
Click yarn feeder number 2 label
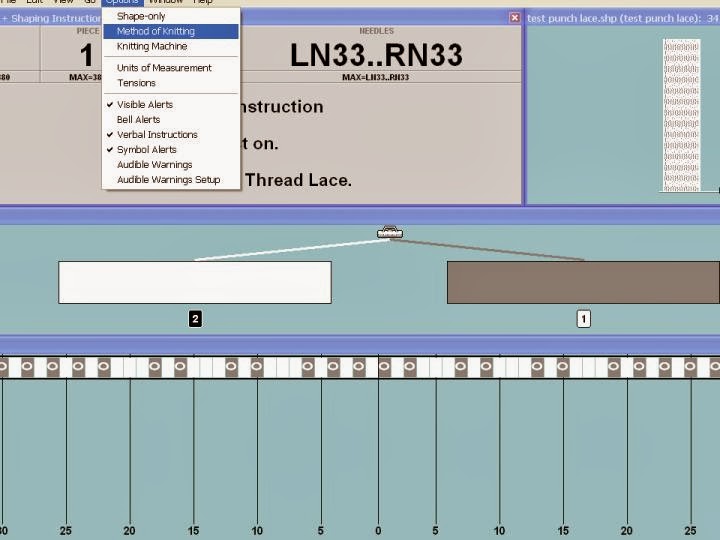click(x=195, y=319)
